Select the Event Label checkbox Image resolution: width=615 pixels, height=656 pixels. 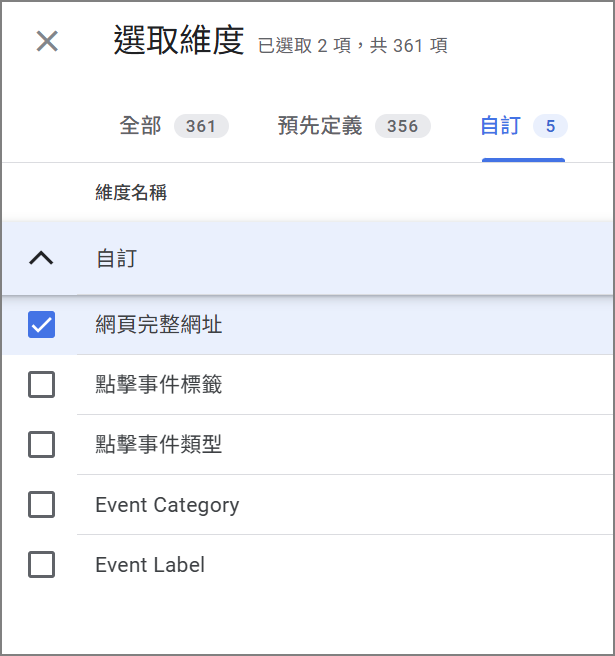(41, 565)
